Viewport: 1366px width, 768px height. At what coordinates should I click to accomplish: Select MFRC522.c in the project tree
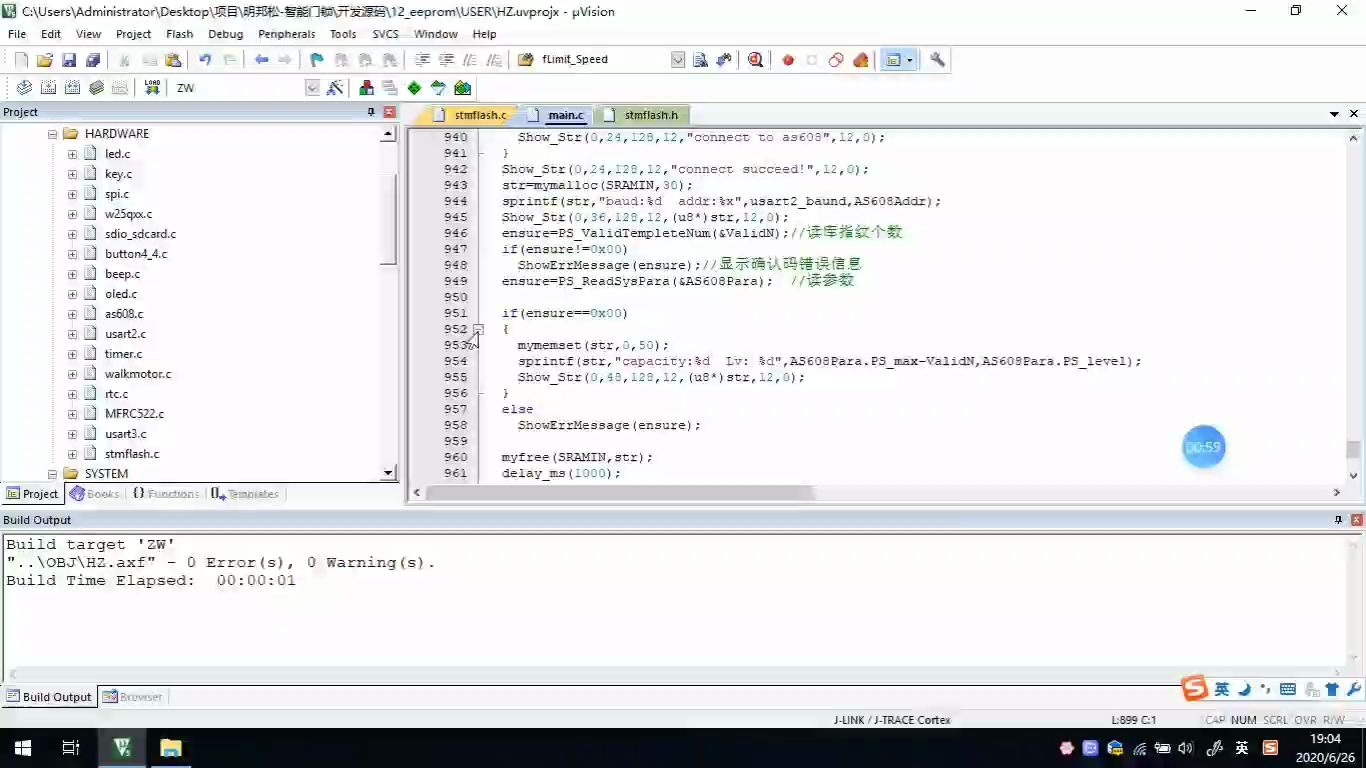pyautogui.click(x=134, y=414)
